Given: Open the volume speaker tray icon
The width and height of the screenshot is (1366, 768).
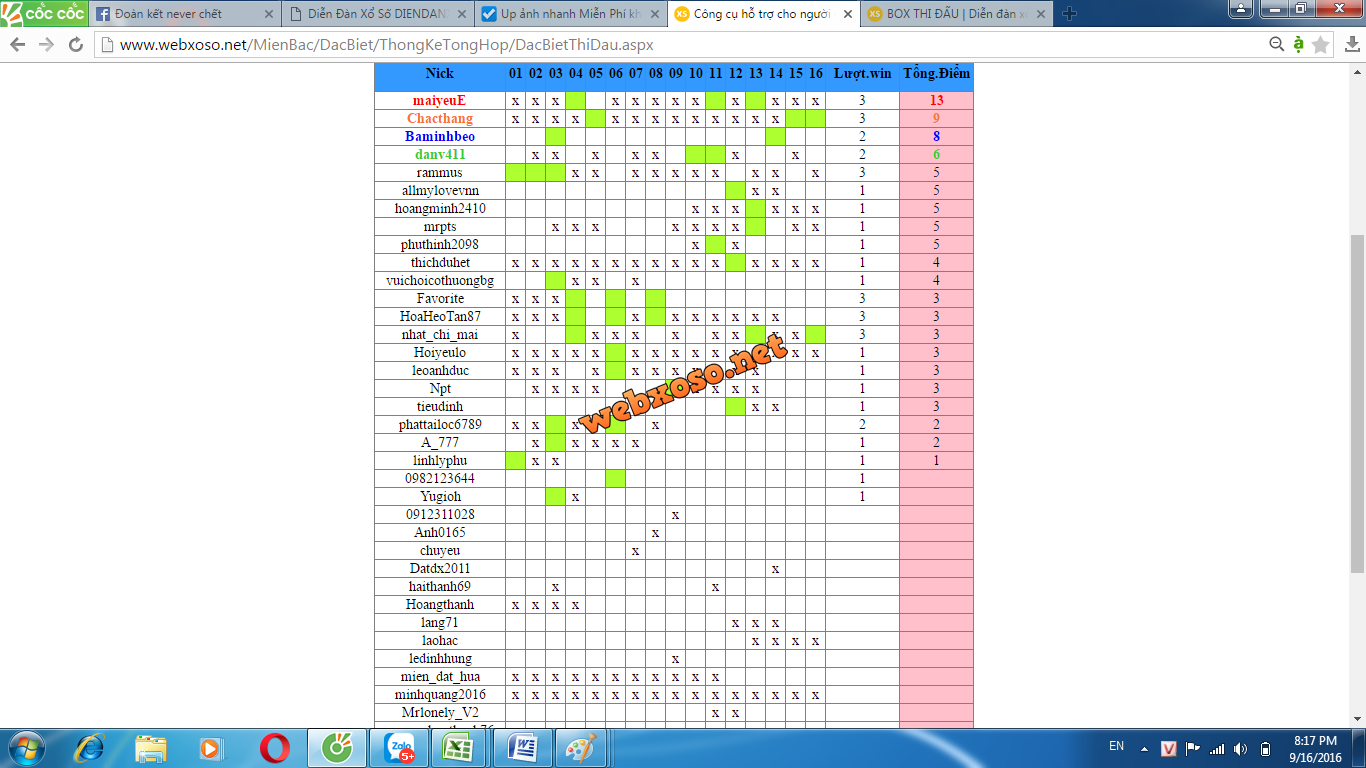Looking at the screenshot, I should (x=1241, y=748).
